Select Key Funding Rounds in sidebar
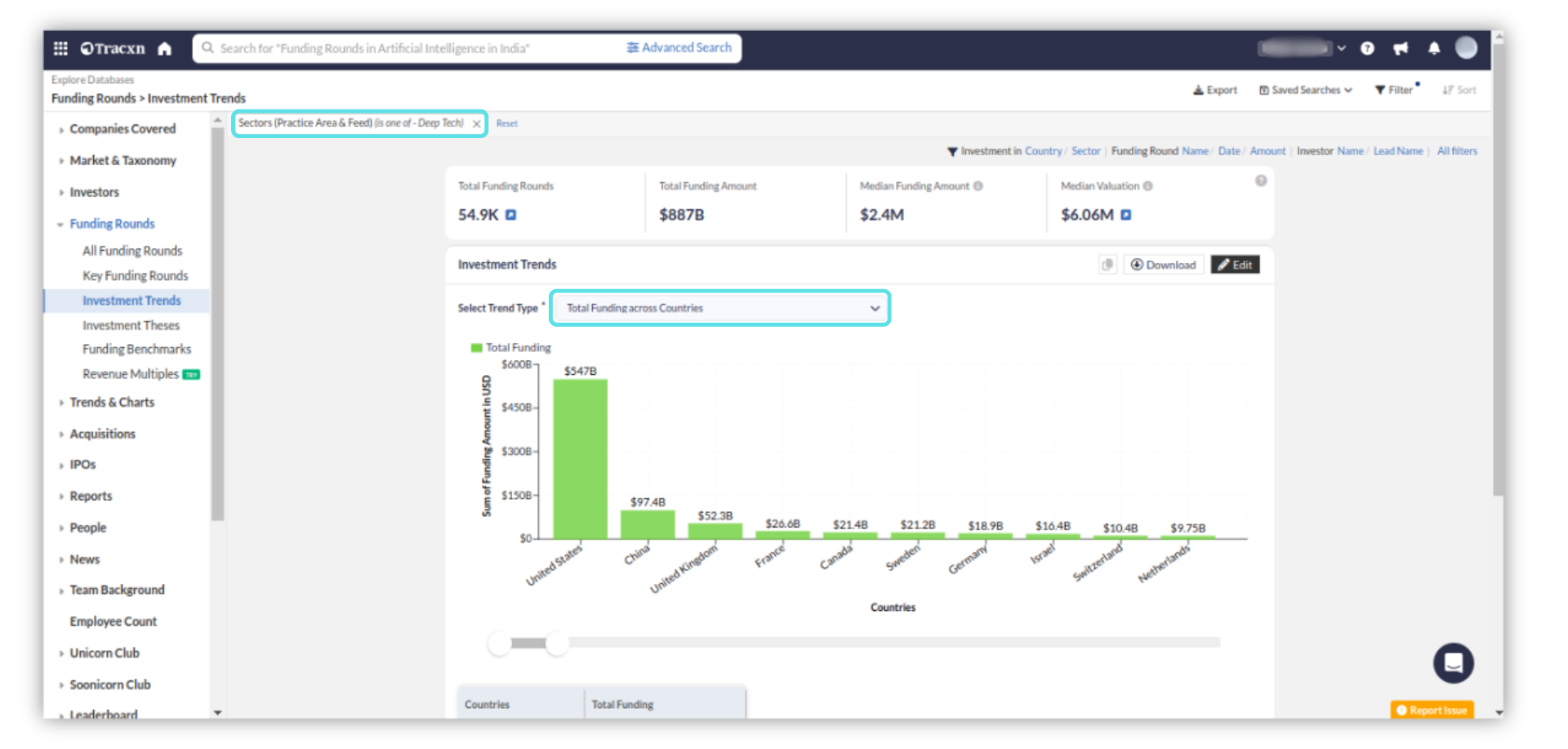 [135, 276]
